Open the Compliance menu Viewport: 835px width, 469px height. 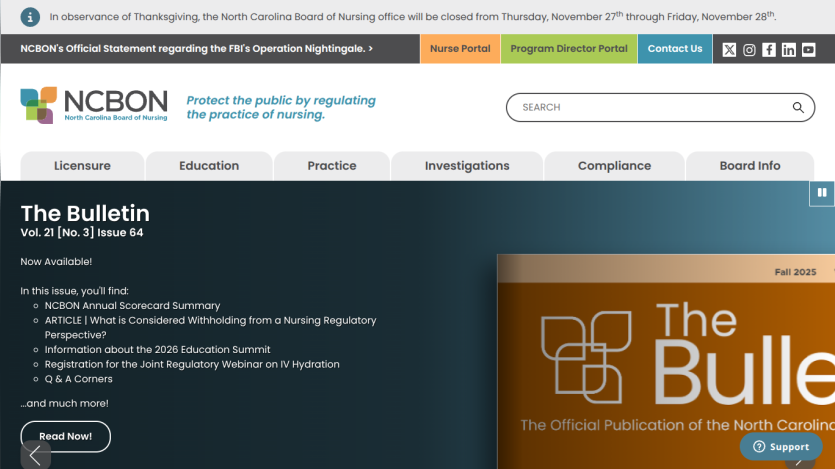615,166
